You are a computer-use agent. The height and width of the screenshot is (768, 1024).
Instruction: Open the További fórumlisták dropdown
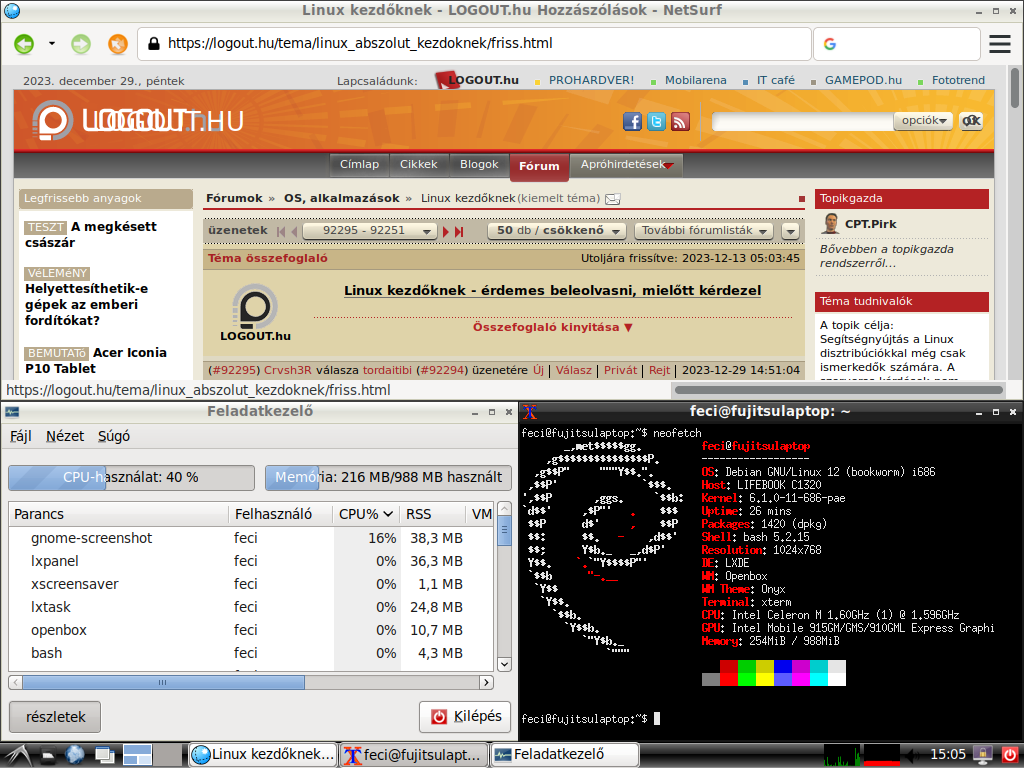(x=704, y=231)
